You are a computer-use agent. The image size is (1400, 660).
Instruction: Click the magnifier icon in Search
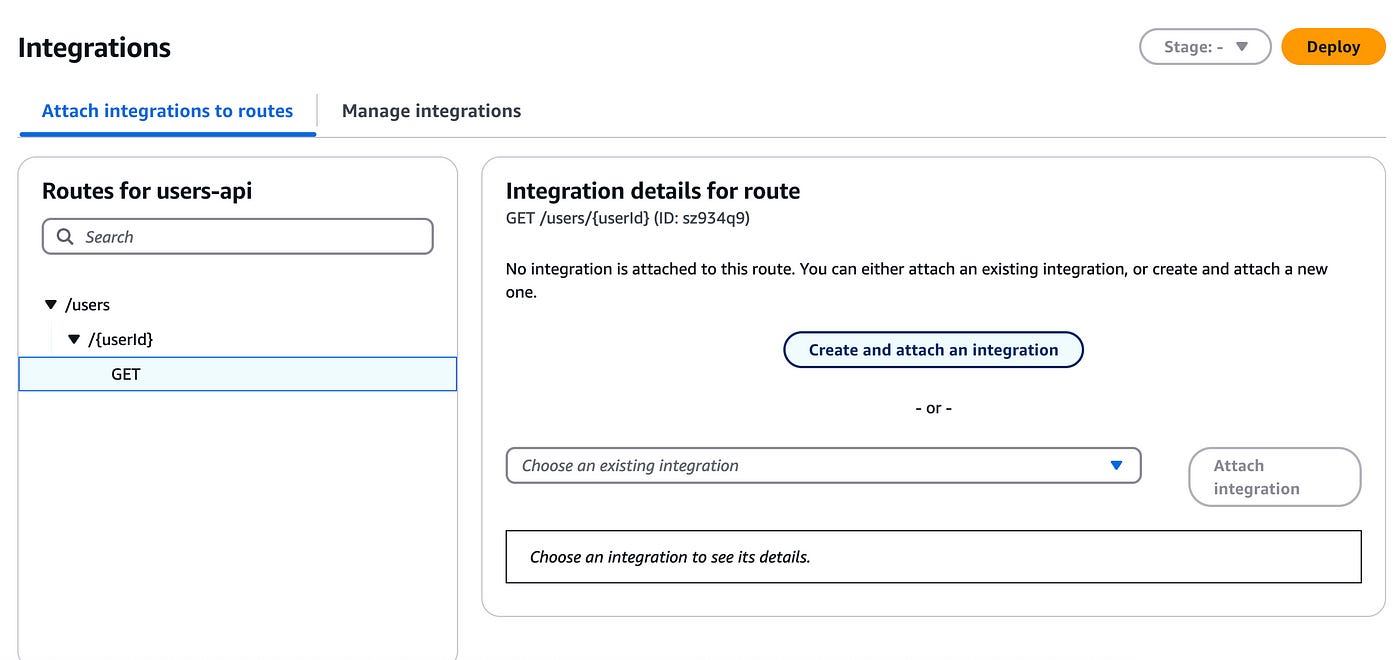point(65,237)
